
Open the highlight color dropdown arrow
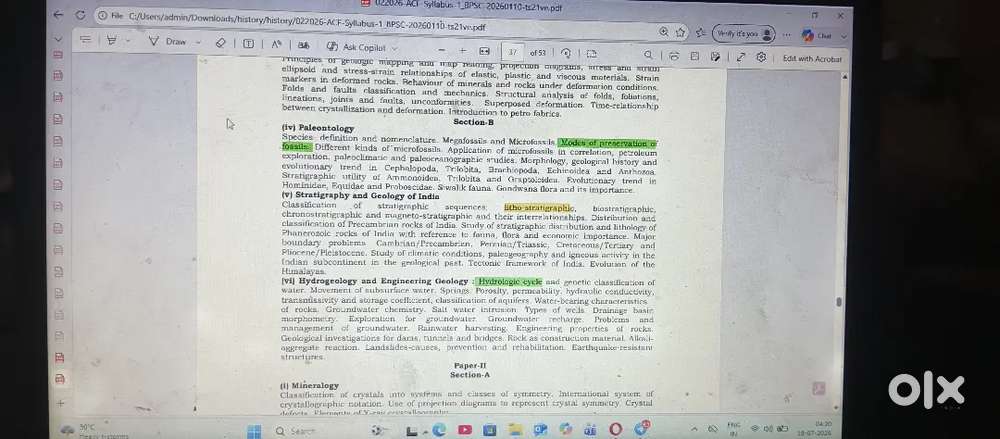(x=128, y=41)
